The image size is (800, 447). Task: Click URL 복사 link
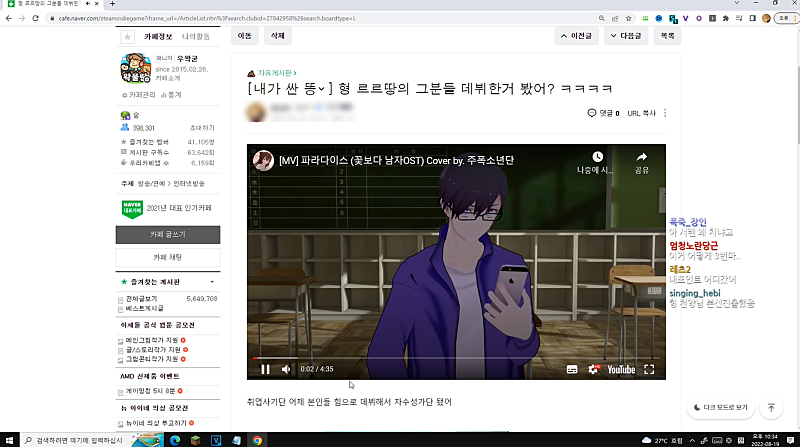point(641,113)
